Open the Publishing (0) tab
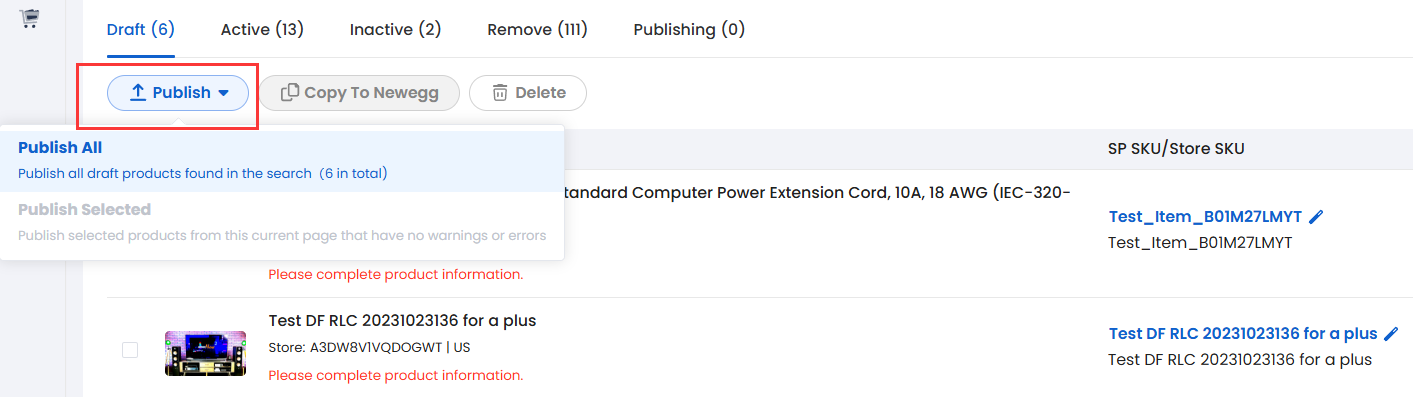The image size is (1413, 397). (689, 30)
